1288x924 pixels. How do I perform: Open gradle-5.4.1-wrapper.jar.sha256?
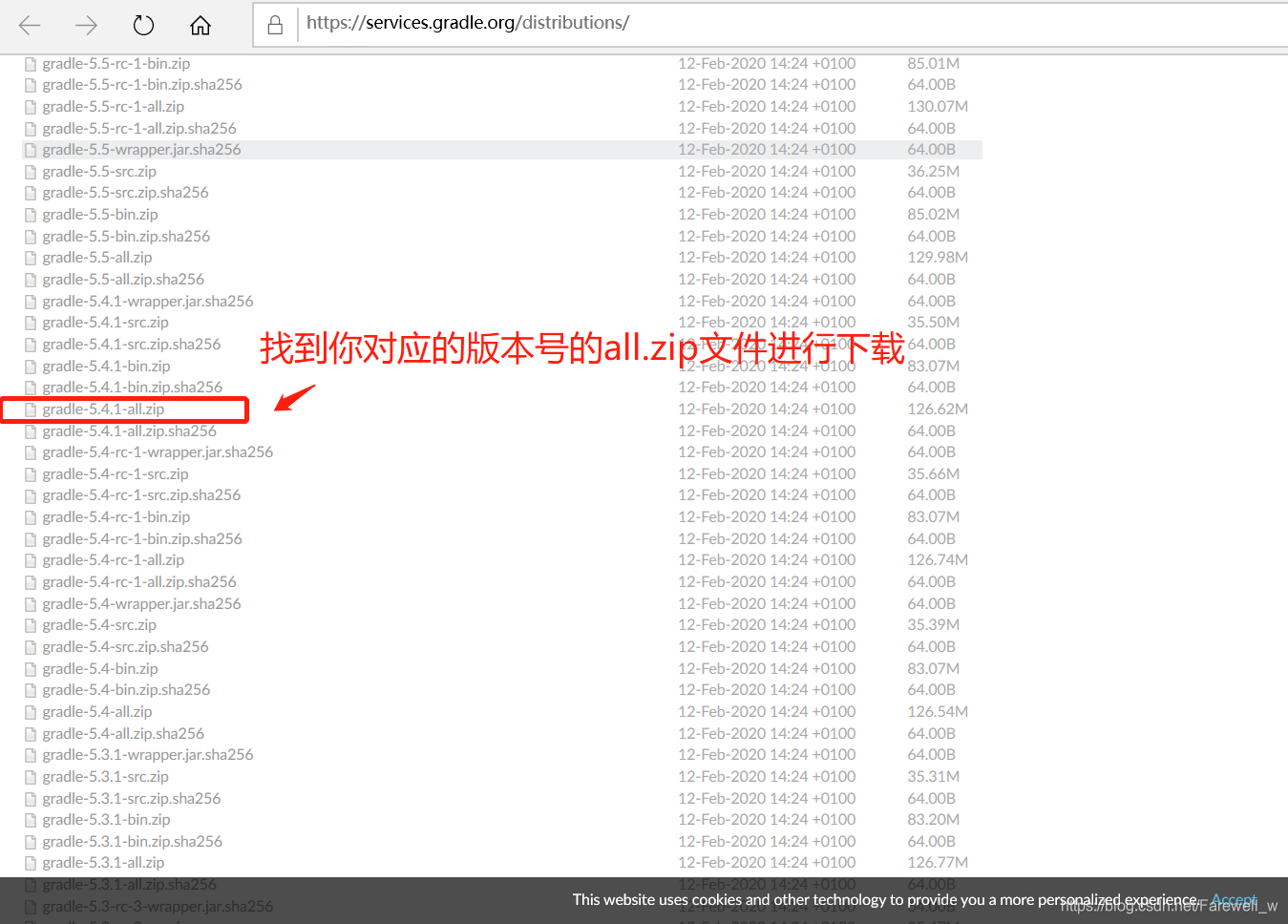point(148,302)
